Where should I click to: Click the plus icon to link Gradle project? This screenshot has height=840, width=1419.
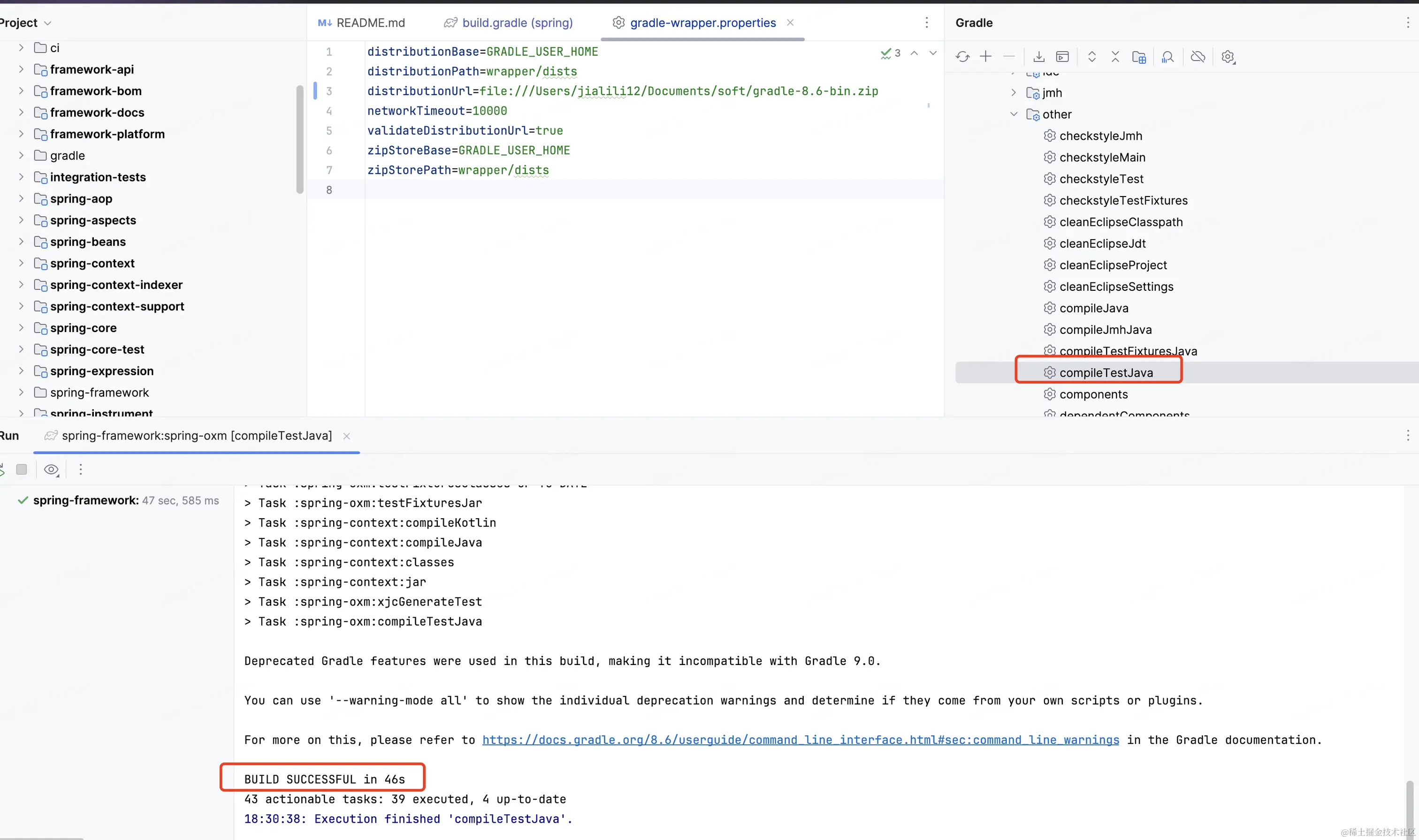(x=986, y=57)
